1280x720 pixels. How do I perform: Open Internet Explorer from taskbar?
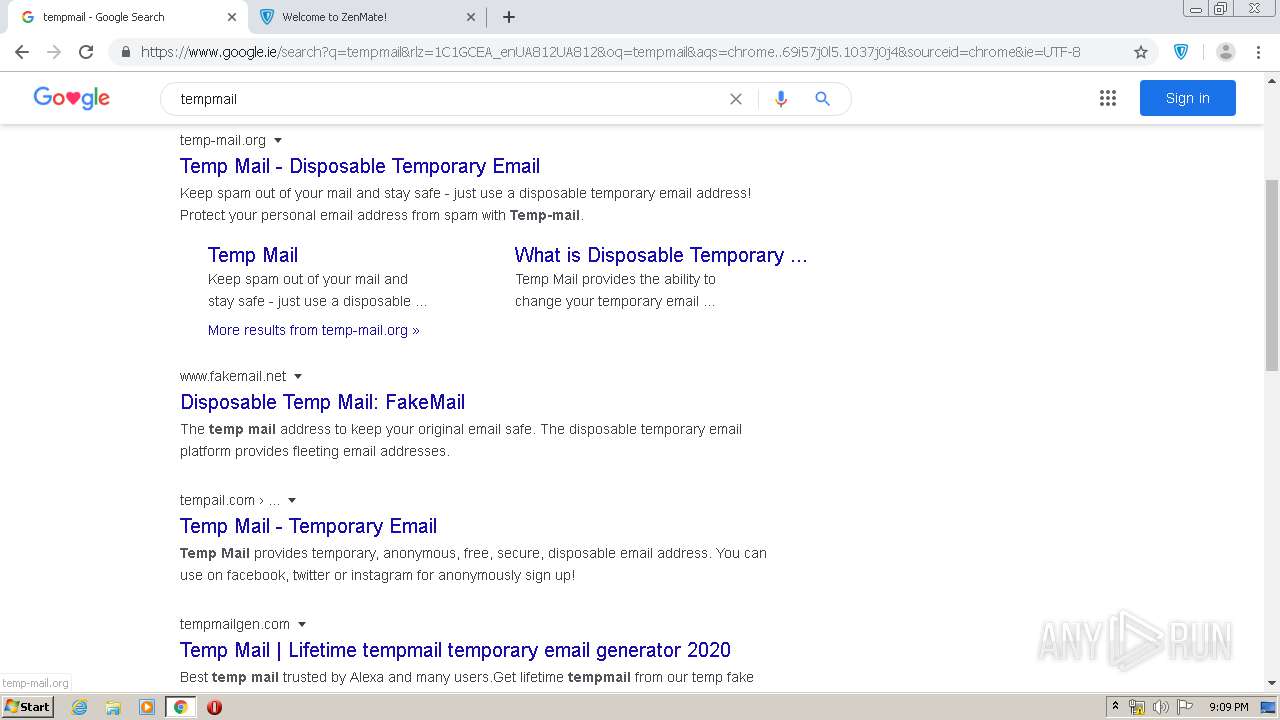click(79, 707)
